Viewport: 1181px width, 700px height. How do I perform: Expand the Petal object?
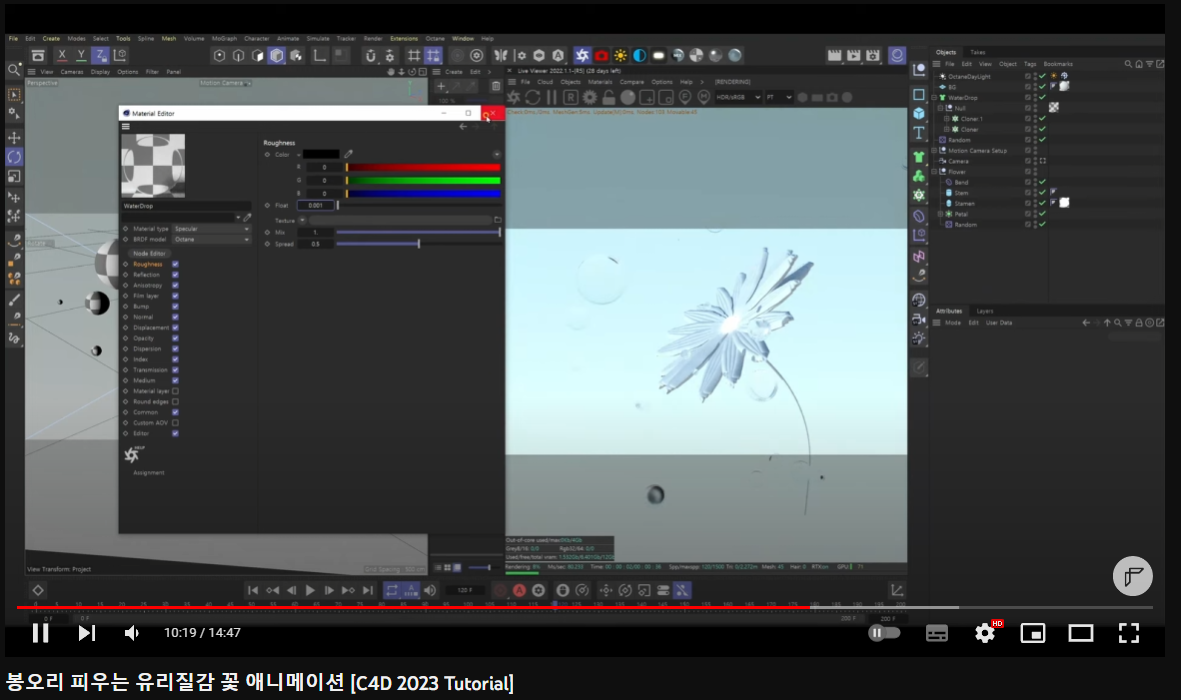(941, 214)
